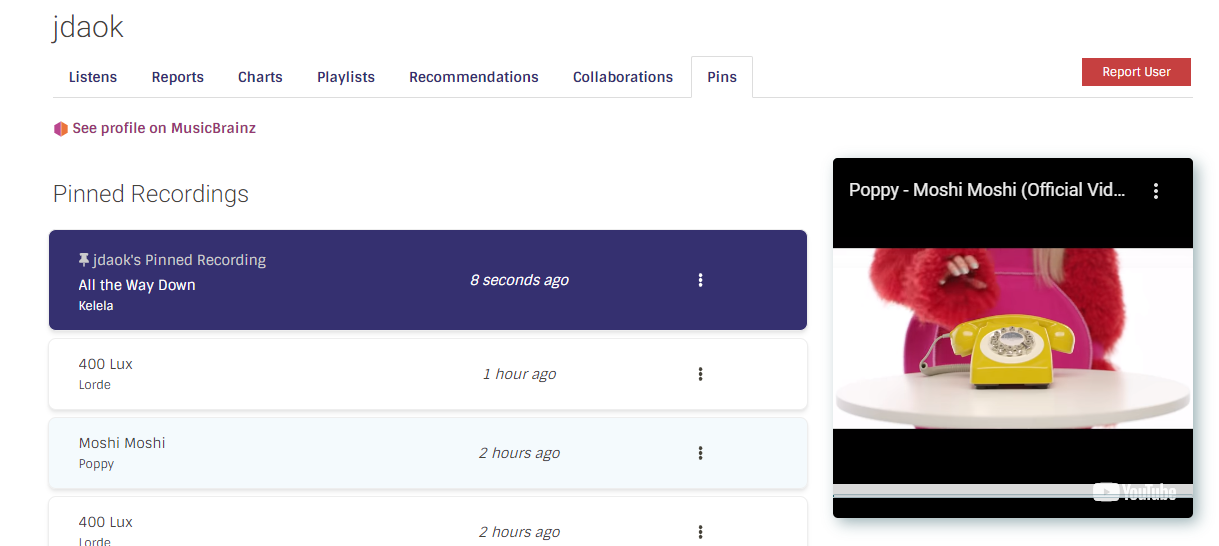The image size is (1219, 546).
Task: Click the video title Poppy - Moshi Moshi
Action: (987, 190)
